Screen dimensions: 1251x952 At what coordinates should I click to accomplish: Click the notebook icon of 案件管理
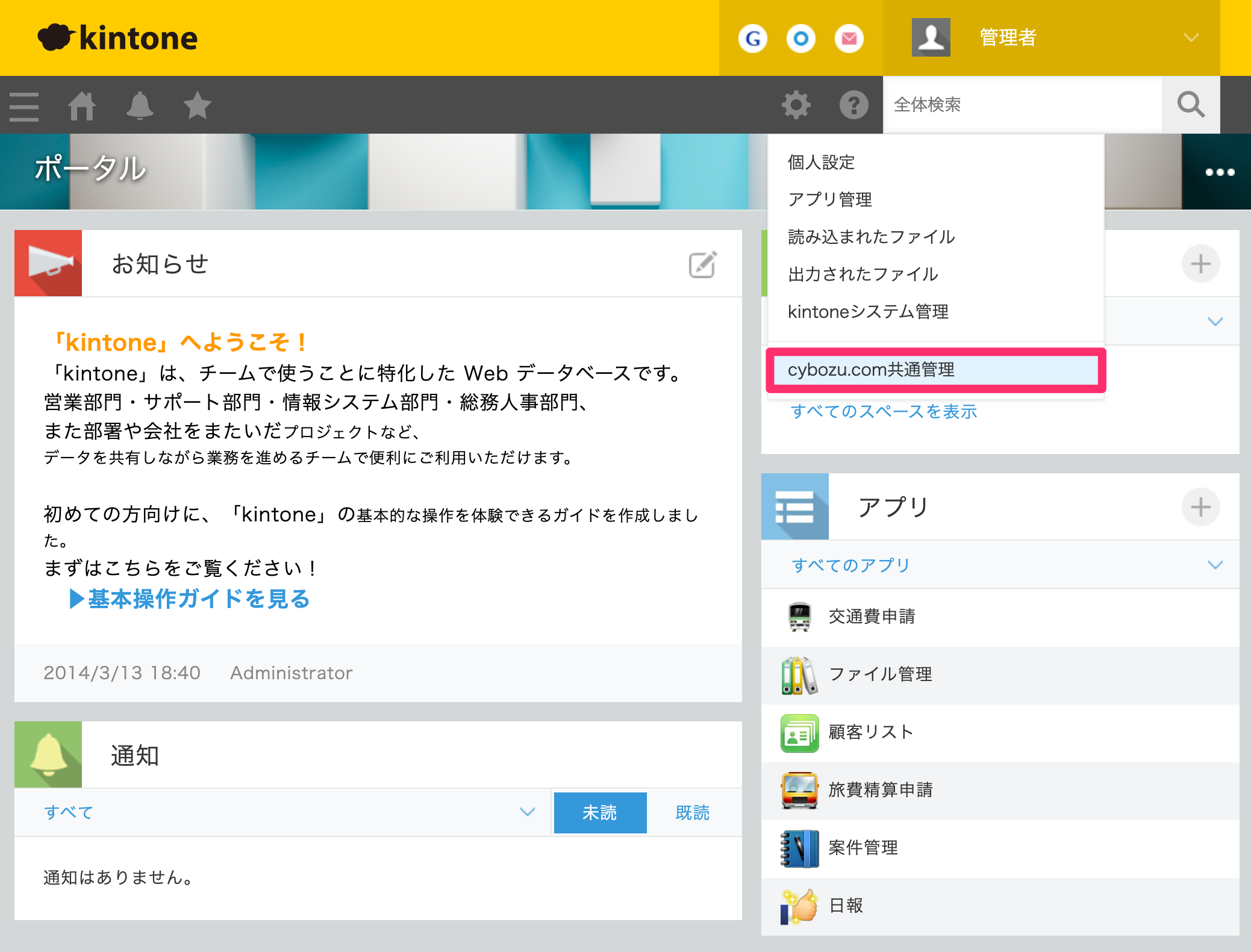pos(799,848)
